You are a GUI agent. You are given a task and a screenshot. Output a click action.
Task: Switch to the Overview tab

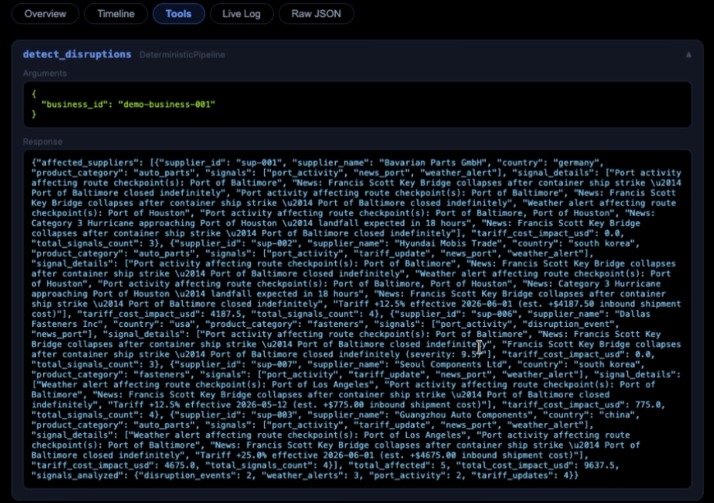pos(45,14)
